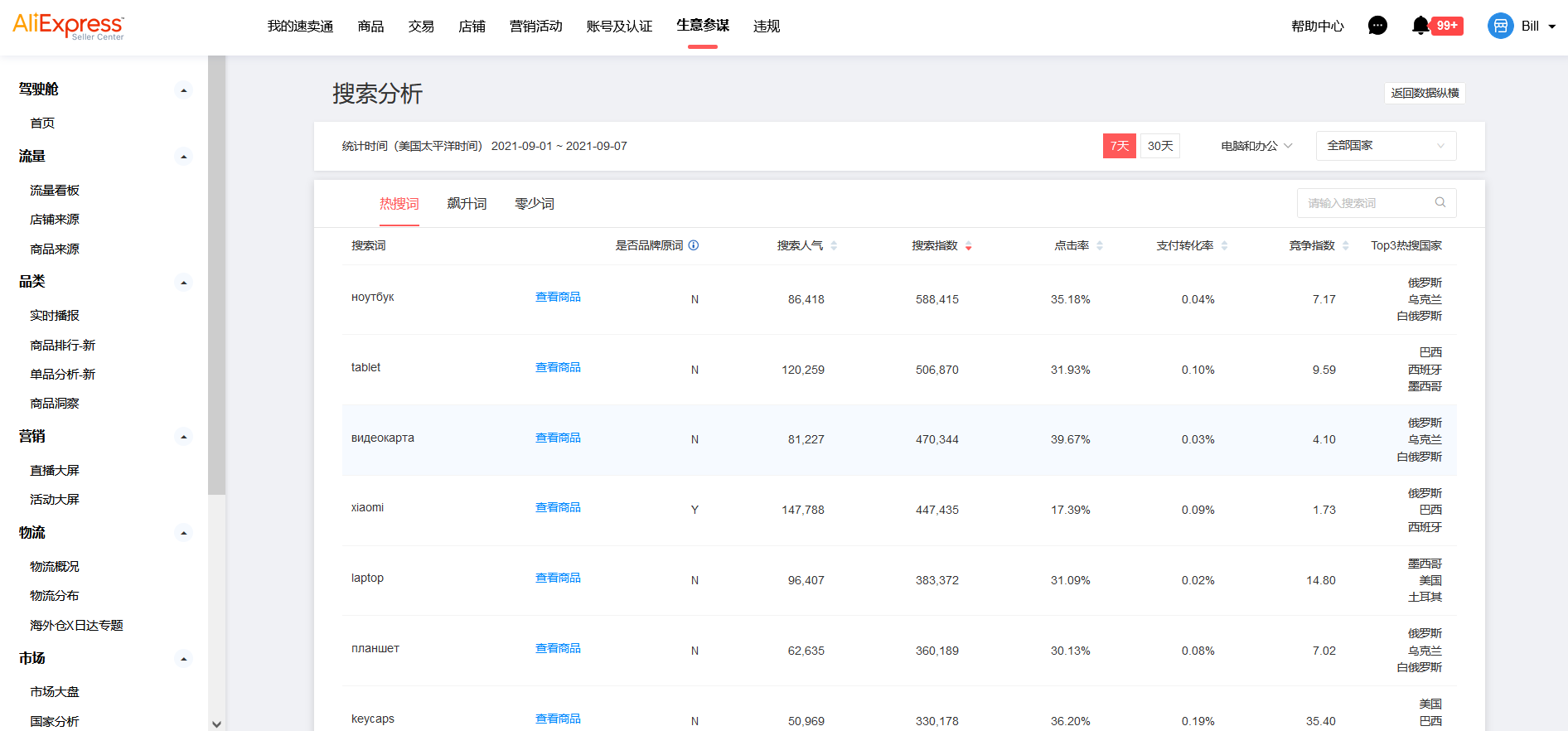
Task: Click the Bill store avatar icon
Action: click(x=1501, y=26)
